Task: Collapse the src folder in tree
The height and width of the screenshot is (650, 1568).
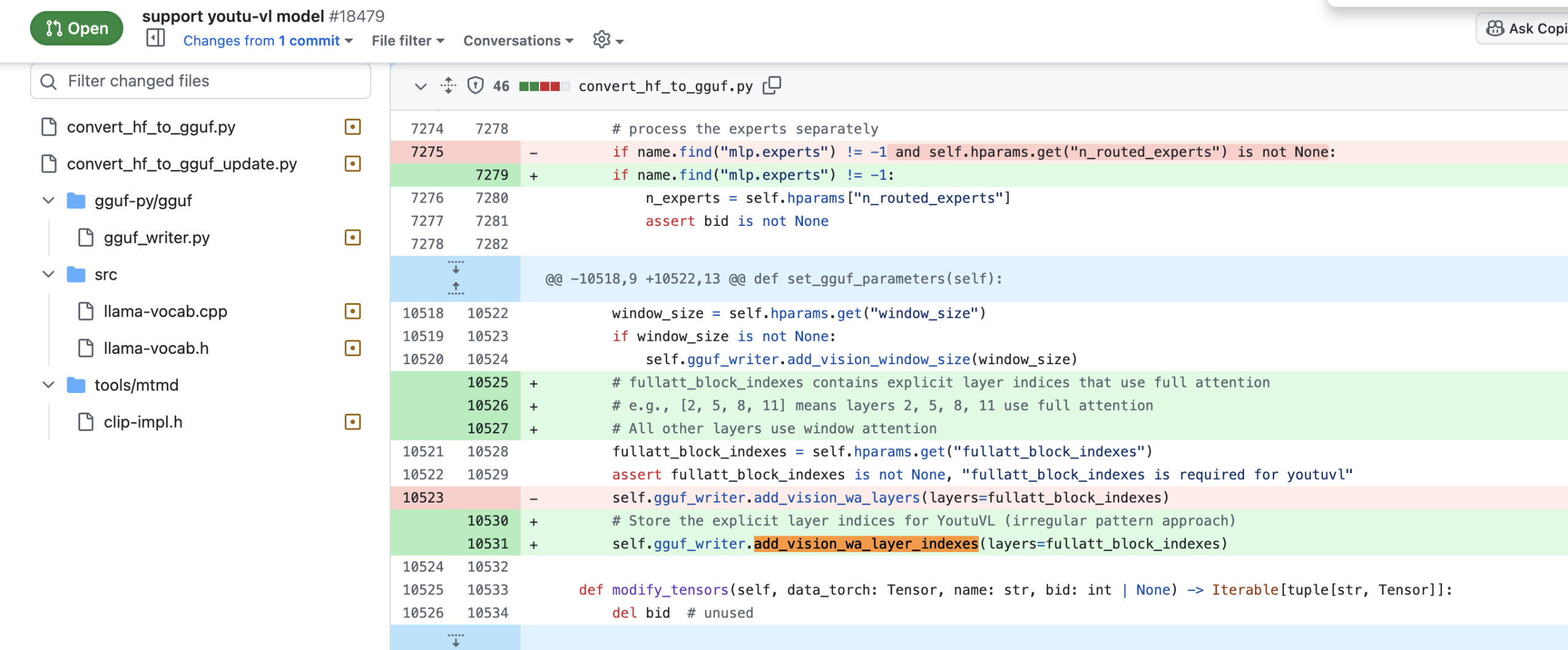Action: click(x=48, y=274)
